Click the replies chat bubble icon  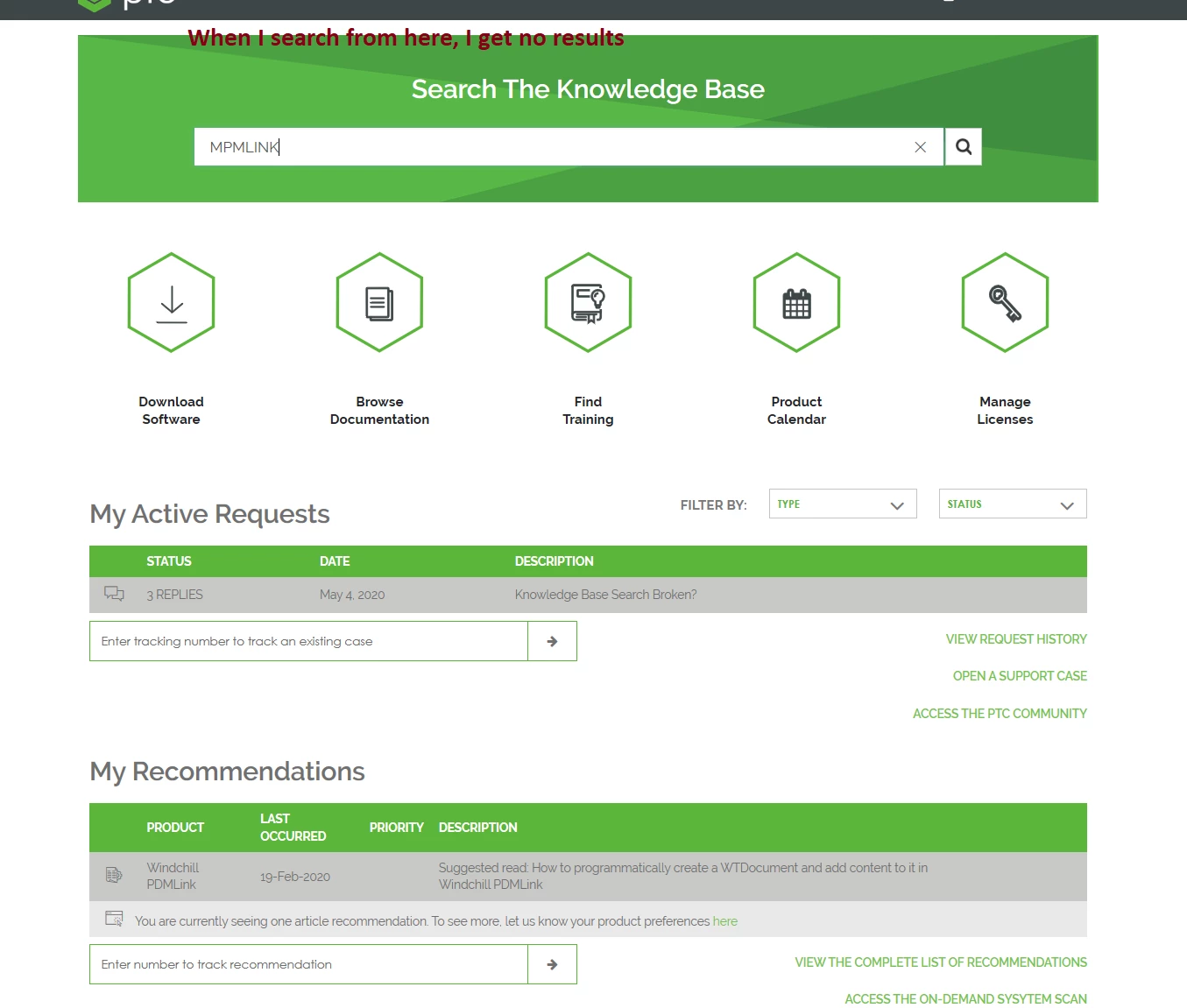[x=114, y=594]
